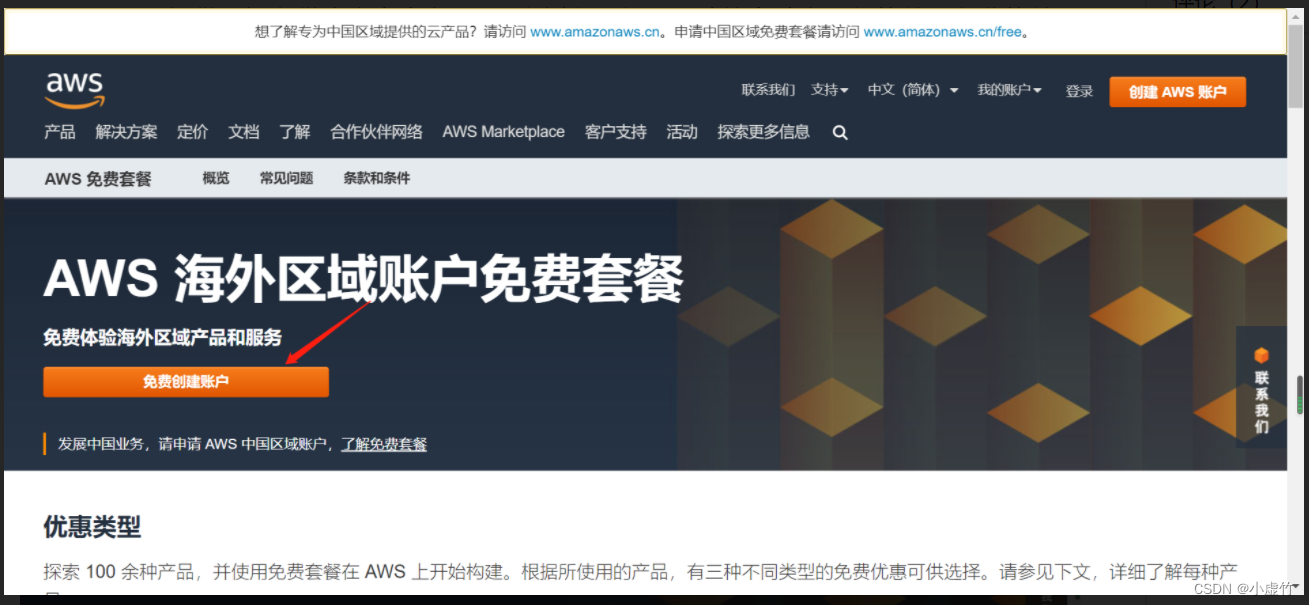
Task: Click the AWS 海外区域账户免费套餐 headline
Action: [x=363, y=279]
